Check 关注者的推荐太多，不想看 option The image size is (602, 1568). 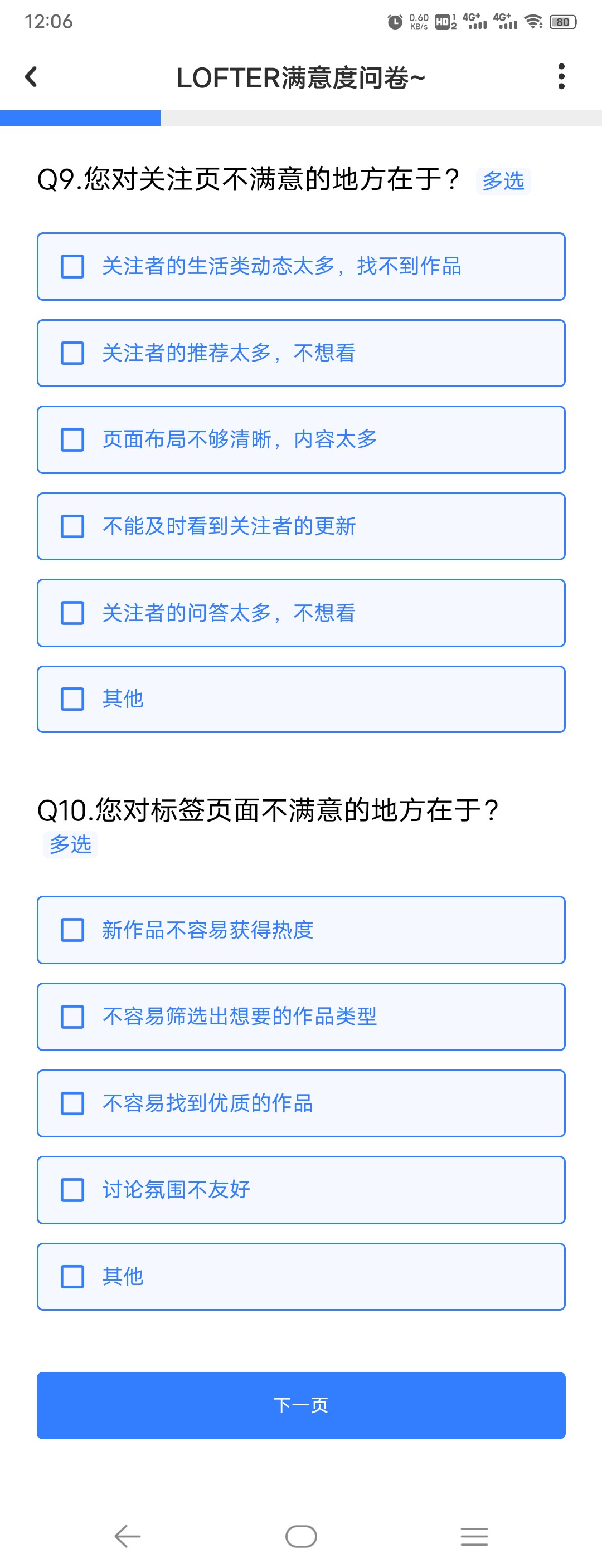pyautogui.click(x=301, y=353)
